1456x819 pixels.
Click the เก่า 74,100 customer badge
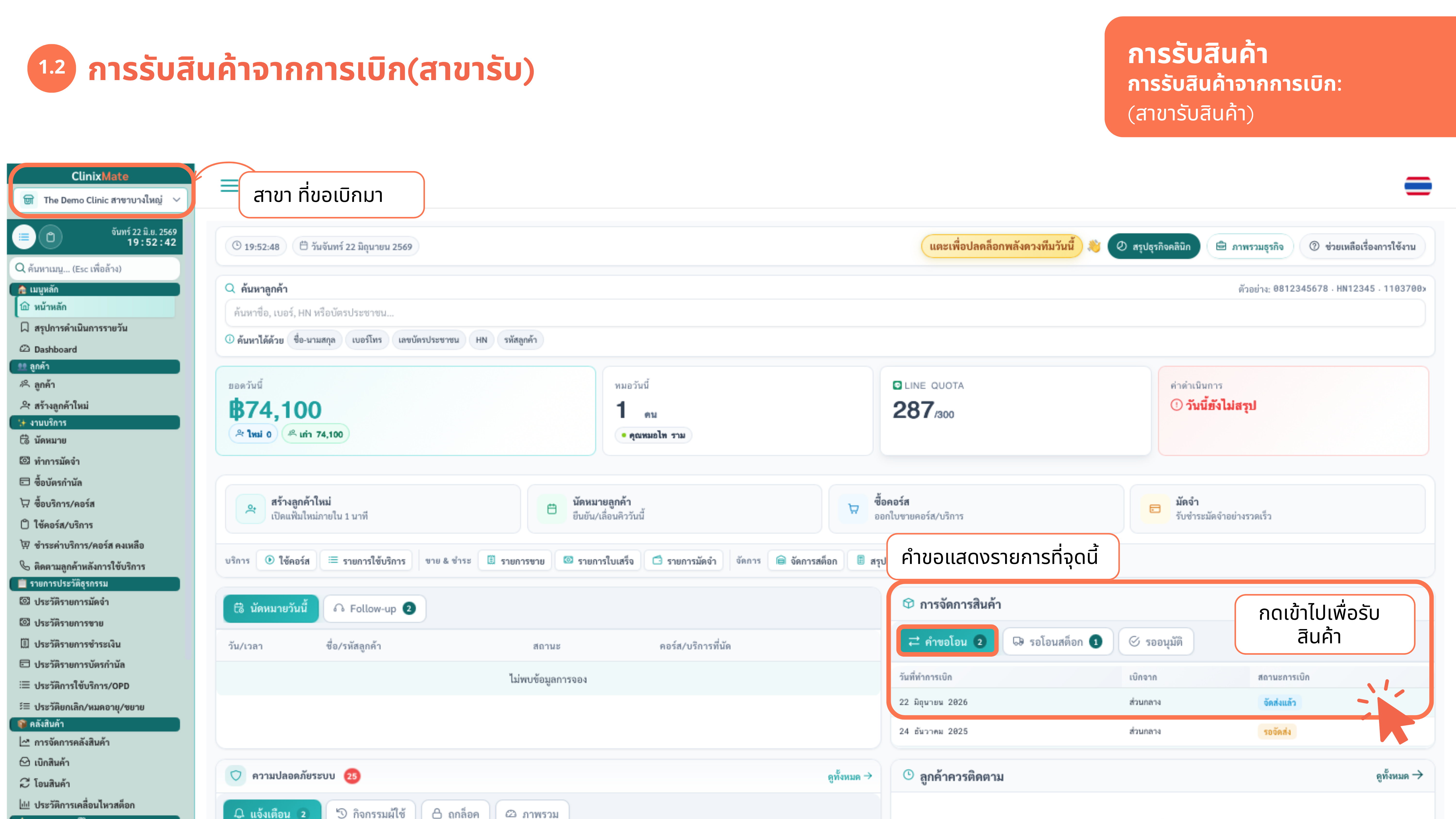point(315,434)
